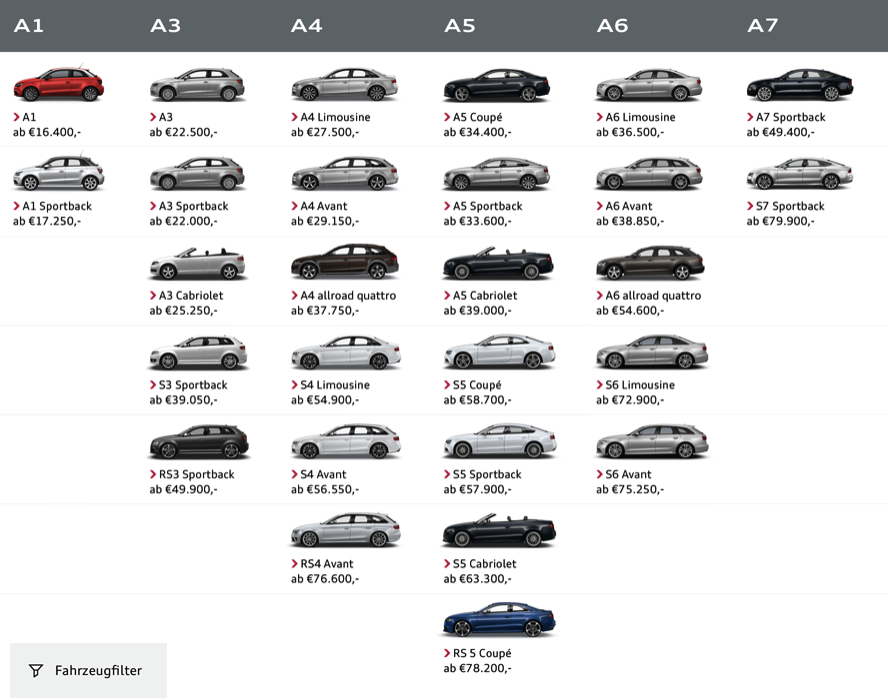Open the A4 column header
The width and height of the screenshot is (888, 700).
(x=306, y=26)
